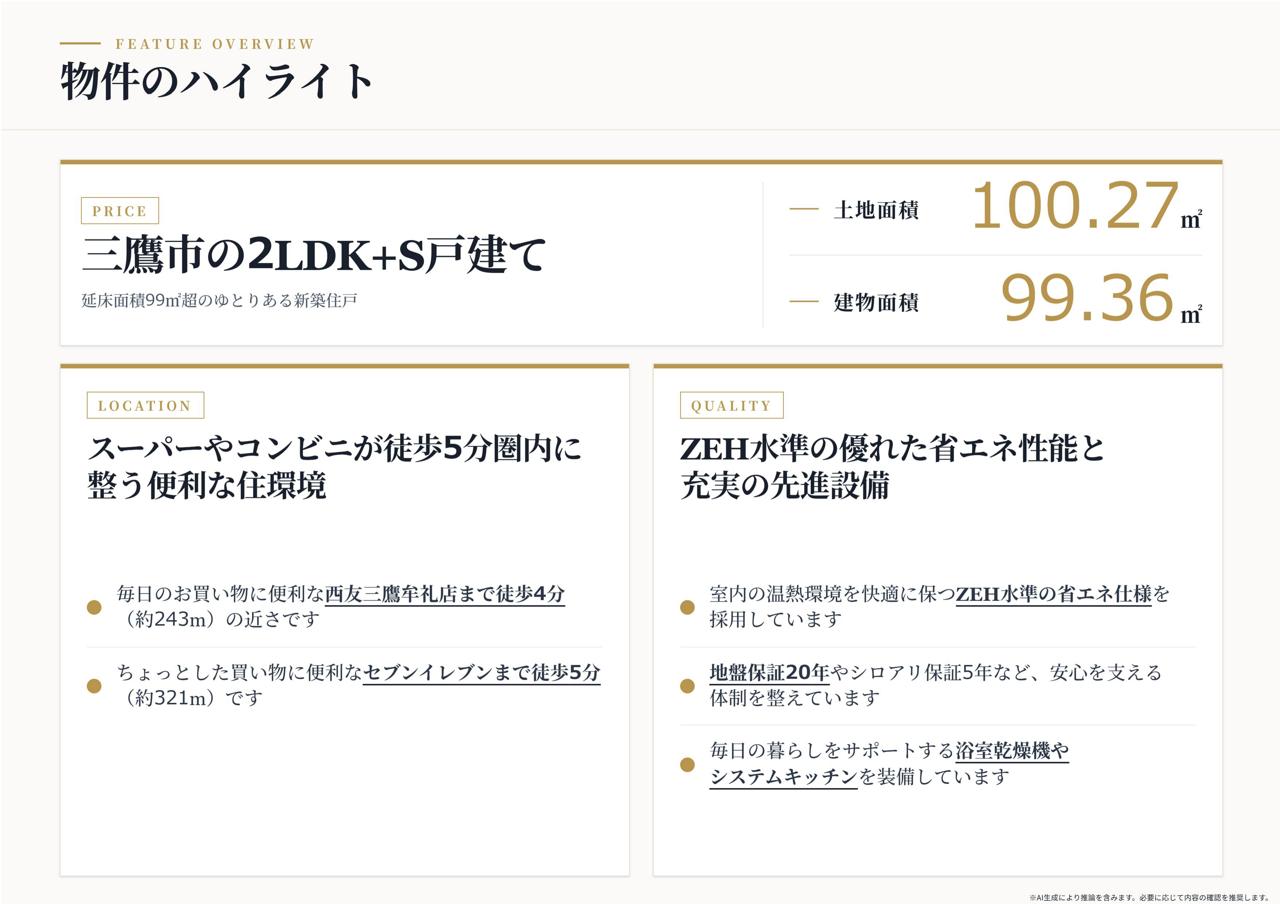The height and width of the screenshot is (904, 1280).
Task: Click the QUALITY tag label
Action: pos(731,405)
